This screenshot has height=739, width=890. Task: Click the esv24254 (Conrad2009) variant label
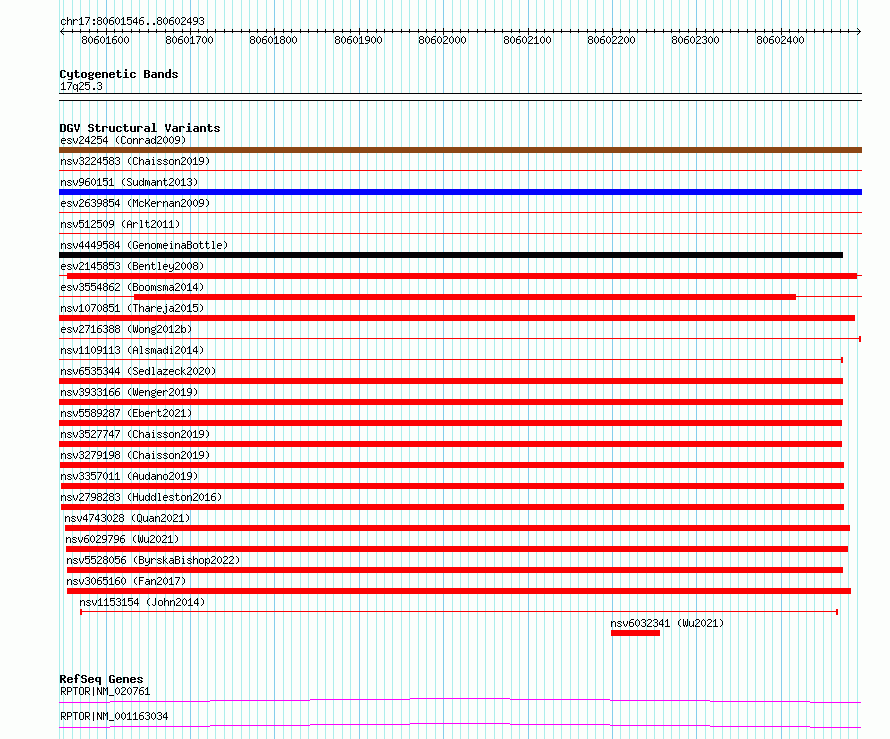pyautogui.click(x=123, y=140)
